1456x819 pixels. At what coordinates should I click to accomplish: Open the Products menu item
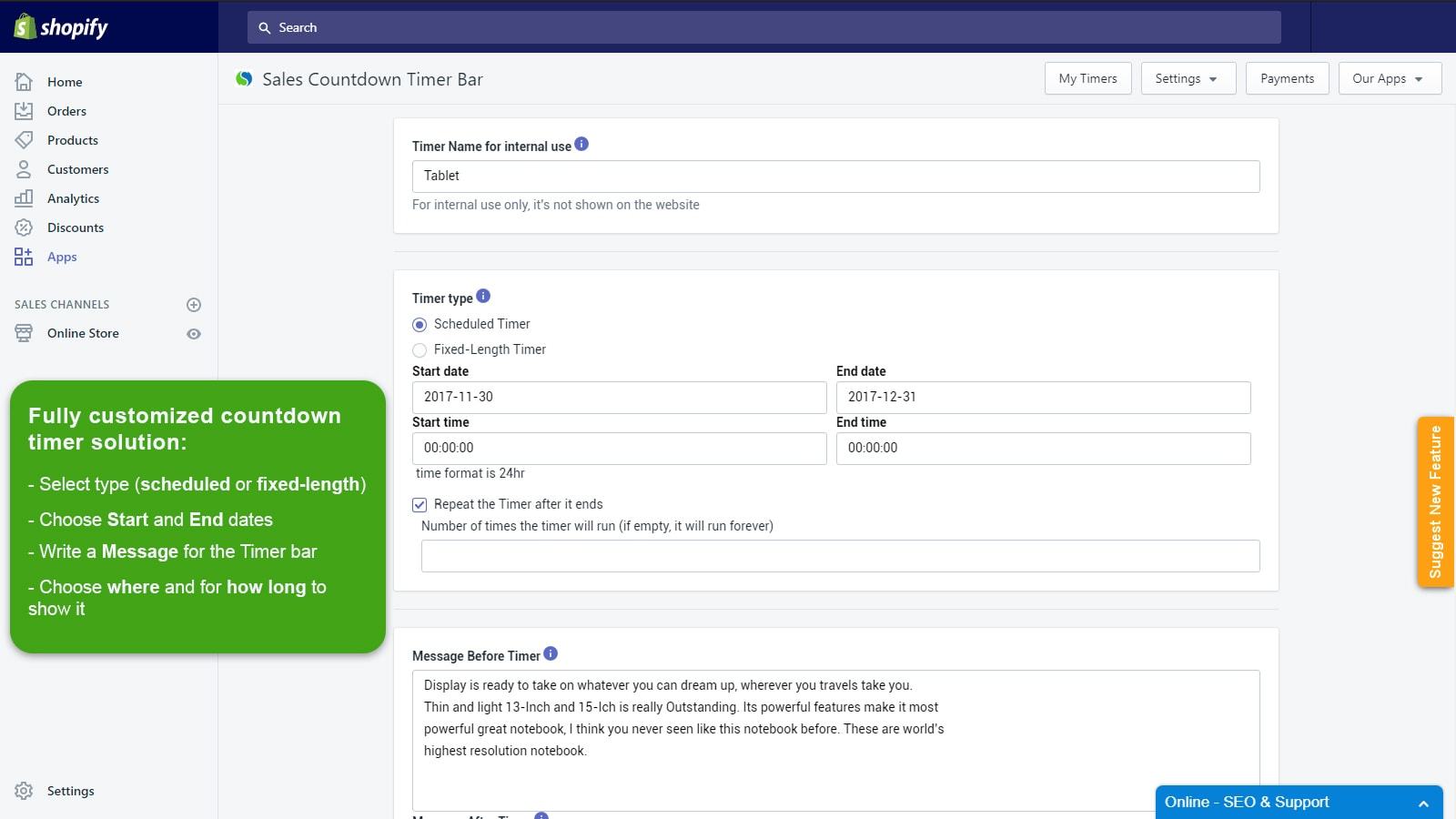point(73,140)
